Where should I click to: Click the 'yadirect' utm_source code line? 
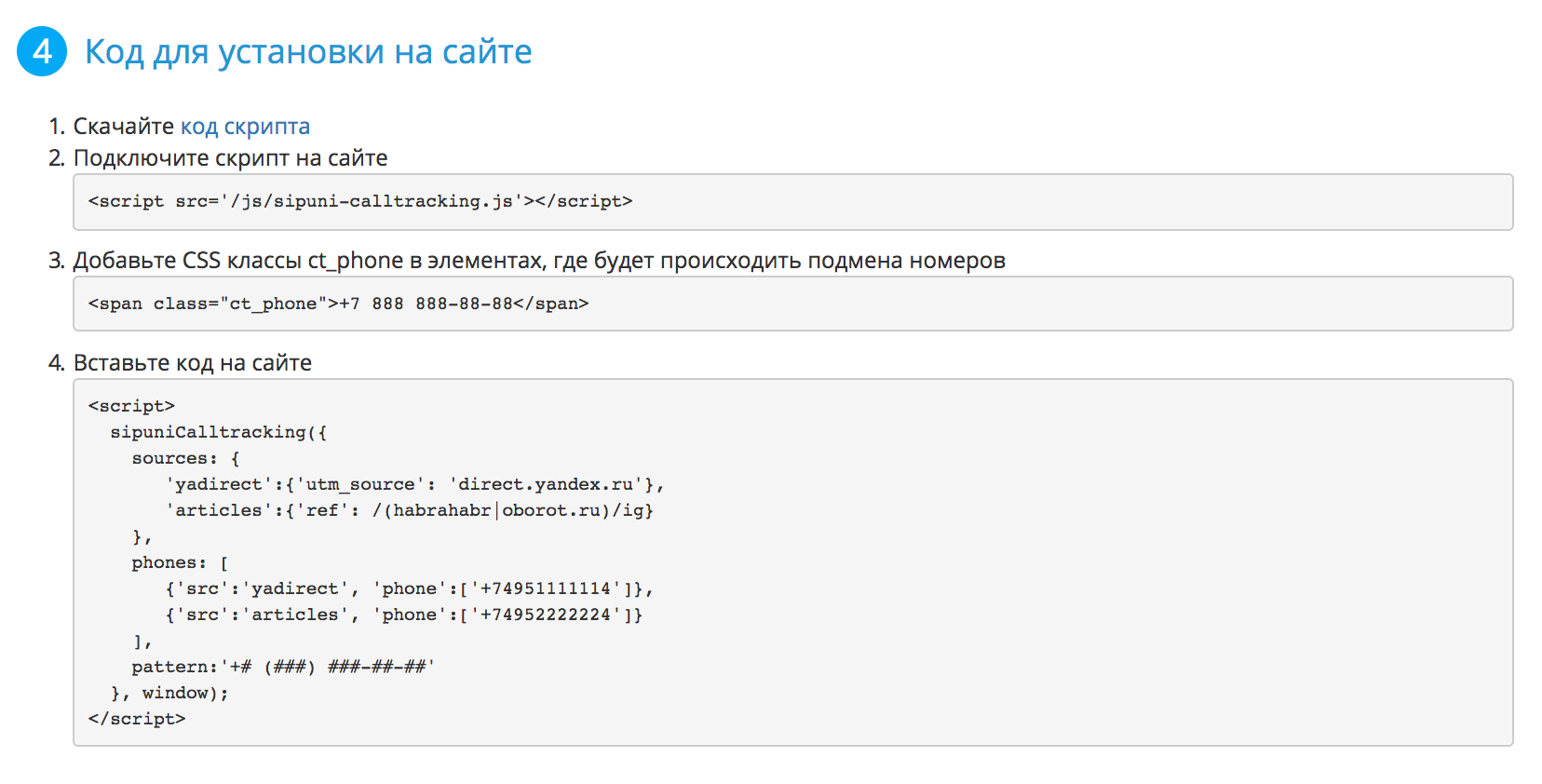(414, 484)
